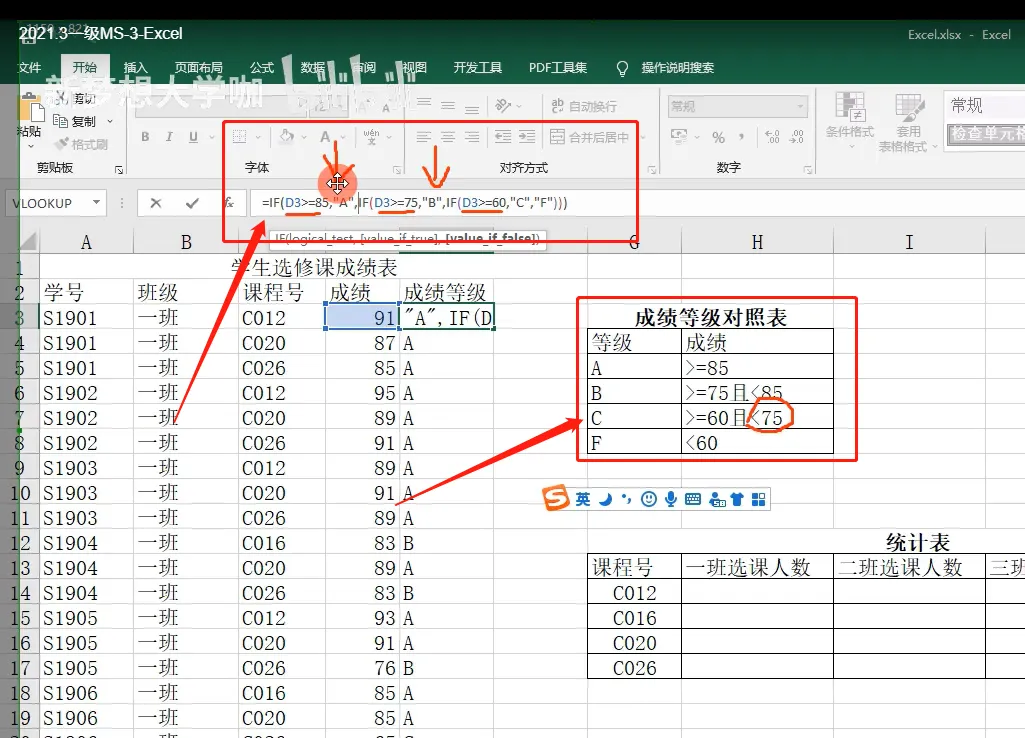1025x738 pixels.
Task: Click the Copy (复制) icon
Action: tap(60, 121)
